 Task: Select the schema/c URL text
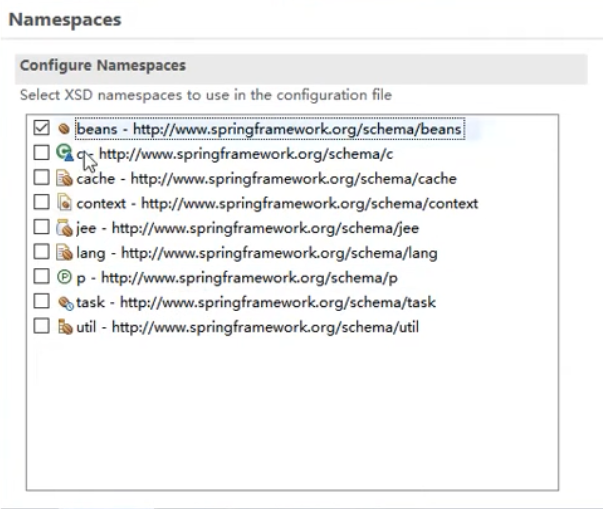246,154
